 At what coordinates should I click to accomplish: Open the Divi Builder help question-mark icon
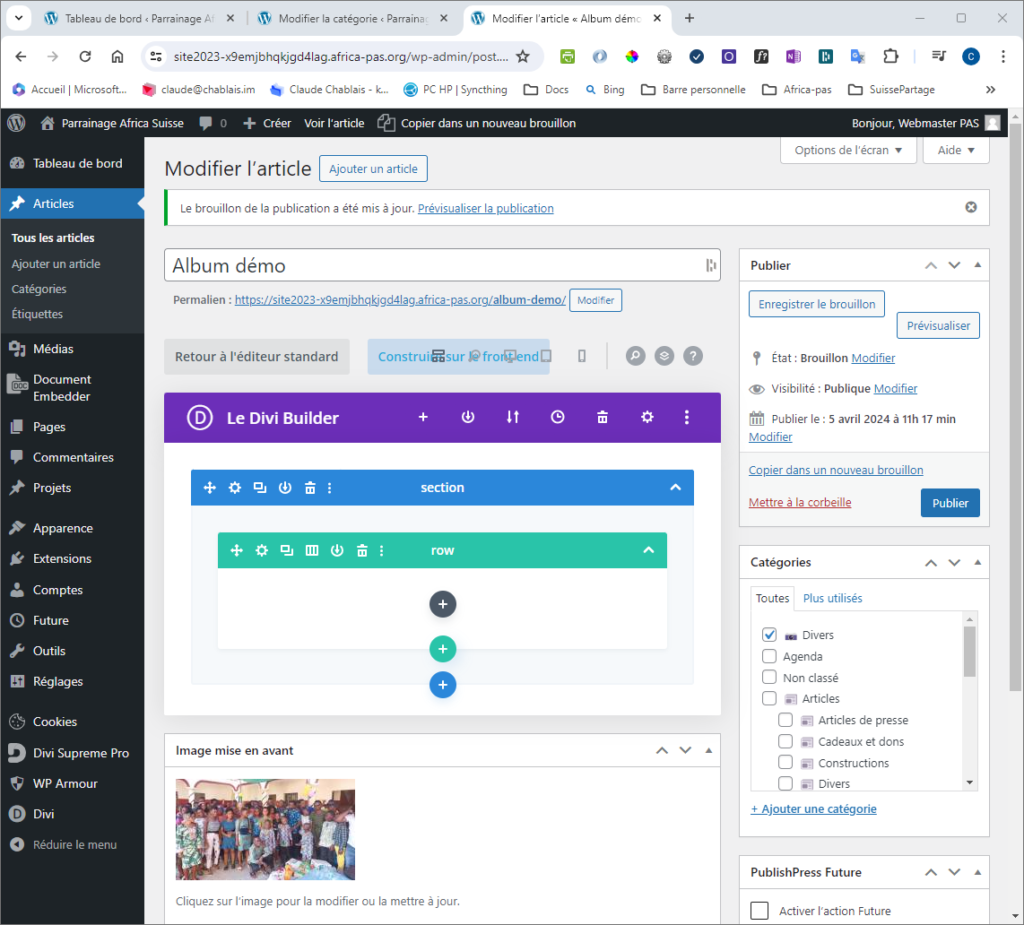[x=693, y=356]
